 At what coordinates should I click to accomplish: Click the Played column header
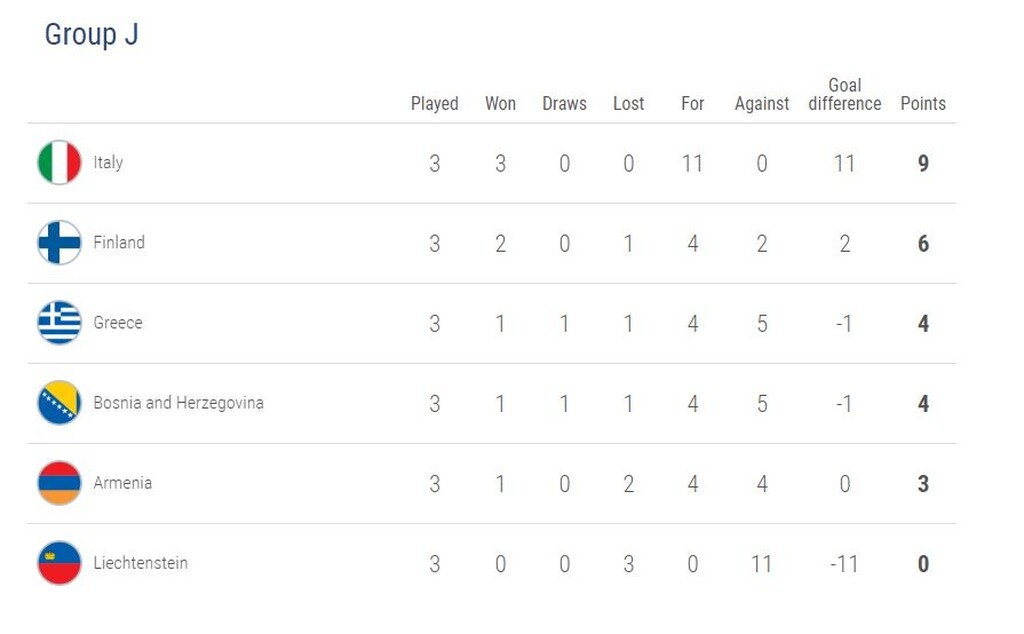click(x=434, y=104)
